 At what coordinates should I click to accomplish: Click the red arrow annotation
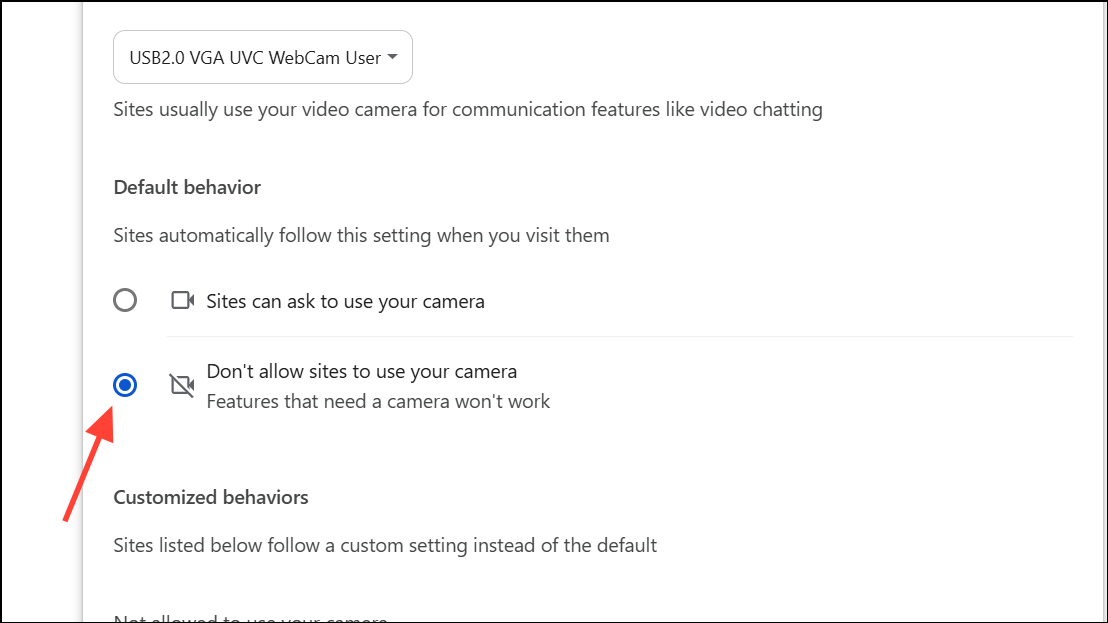88,464
